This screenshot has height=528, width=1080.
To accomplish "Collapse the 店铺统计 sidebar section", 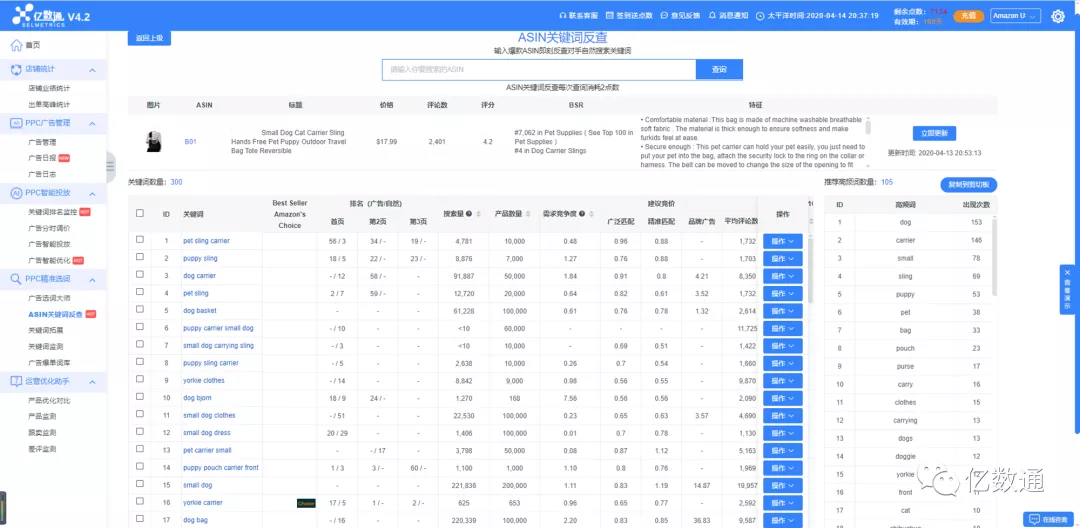I will point(92,70).
